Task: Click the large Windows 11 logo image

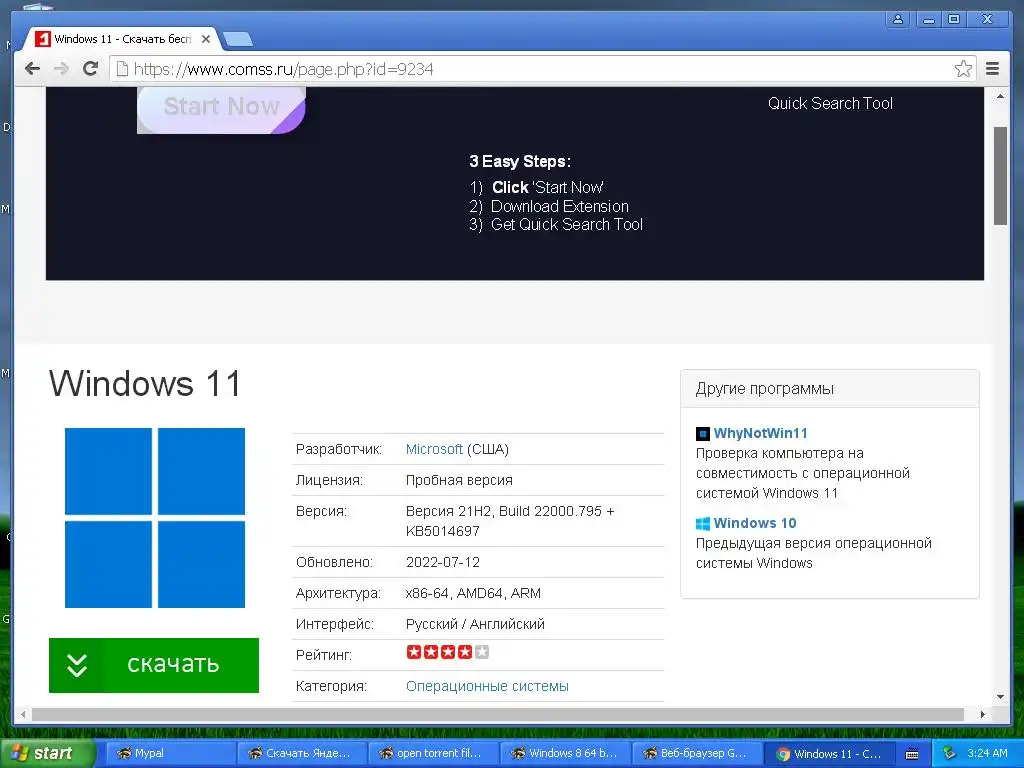Action: 155,518
